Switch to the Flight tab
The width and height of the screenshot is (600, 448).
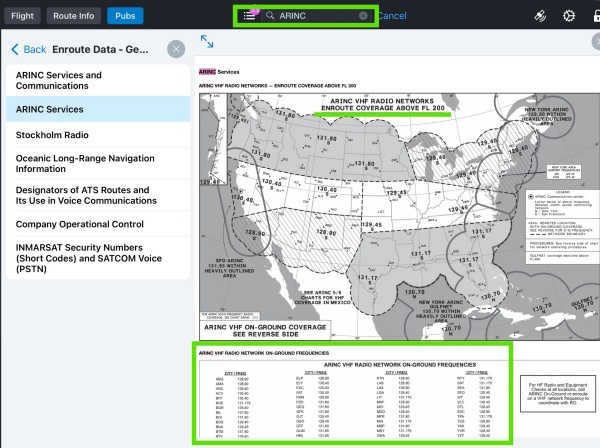[x=26, y=16]
